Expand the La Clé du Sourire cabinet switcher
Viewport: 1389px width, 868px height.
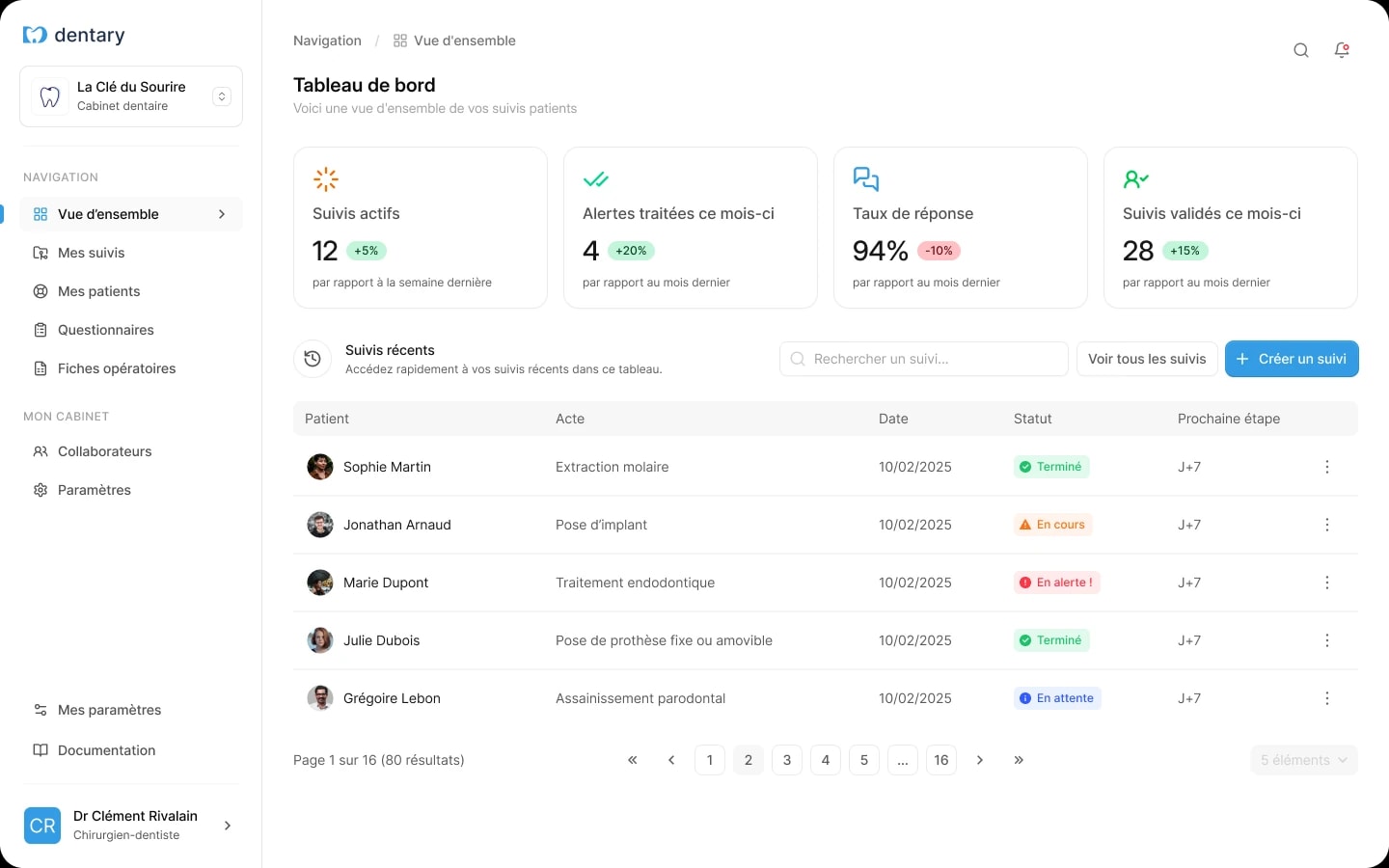click(222, 96)
